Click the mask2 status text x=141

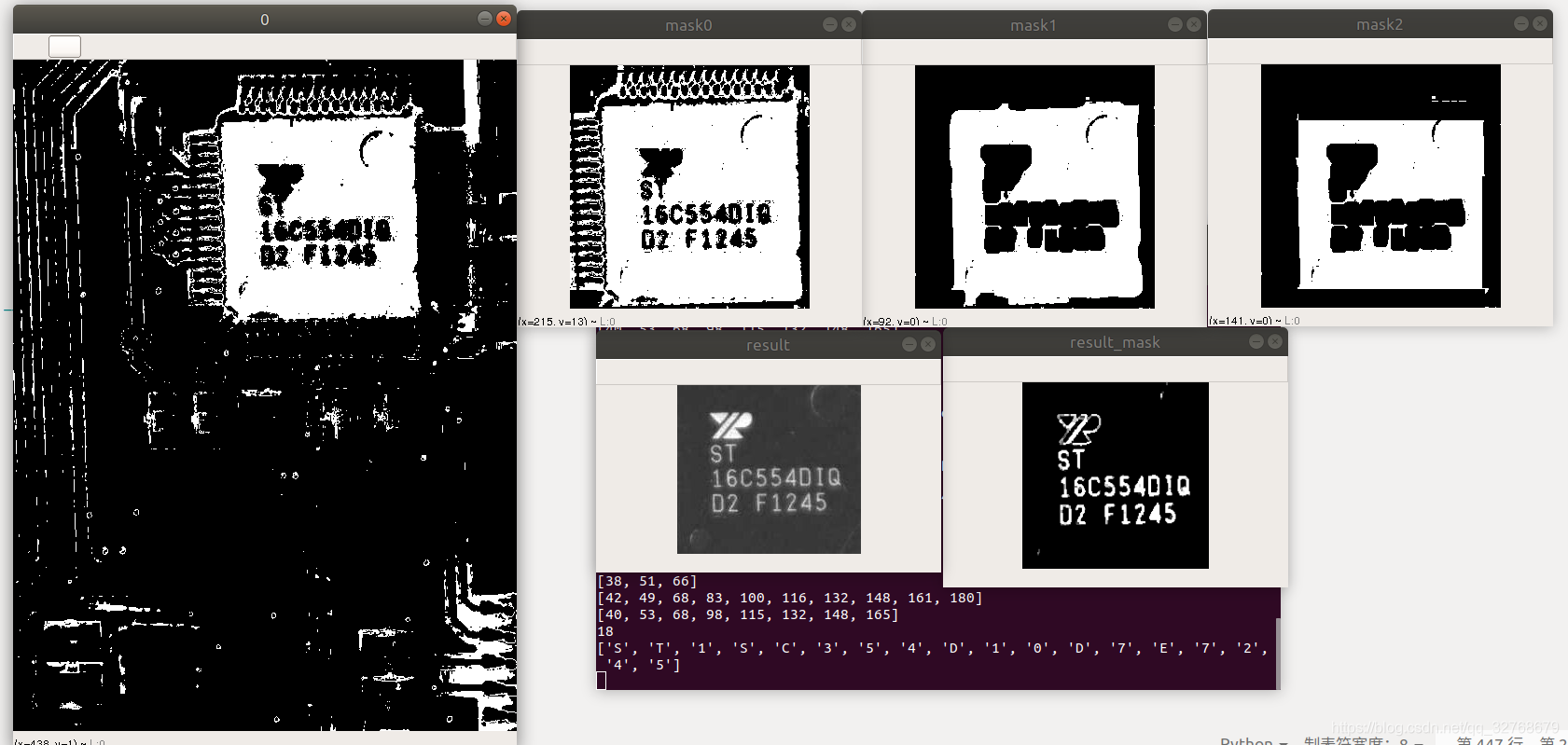(x=1254, y=321)
